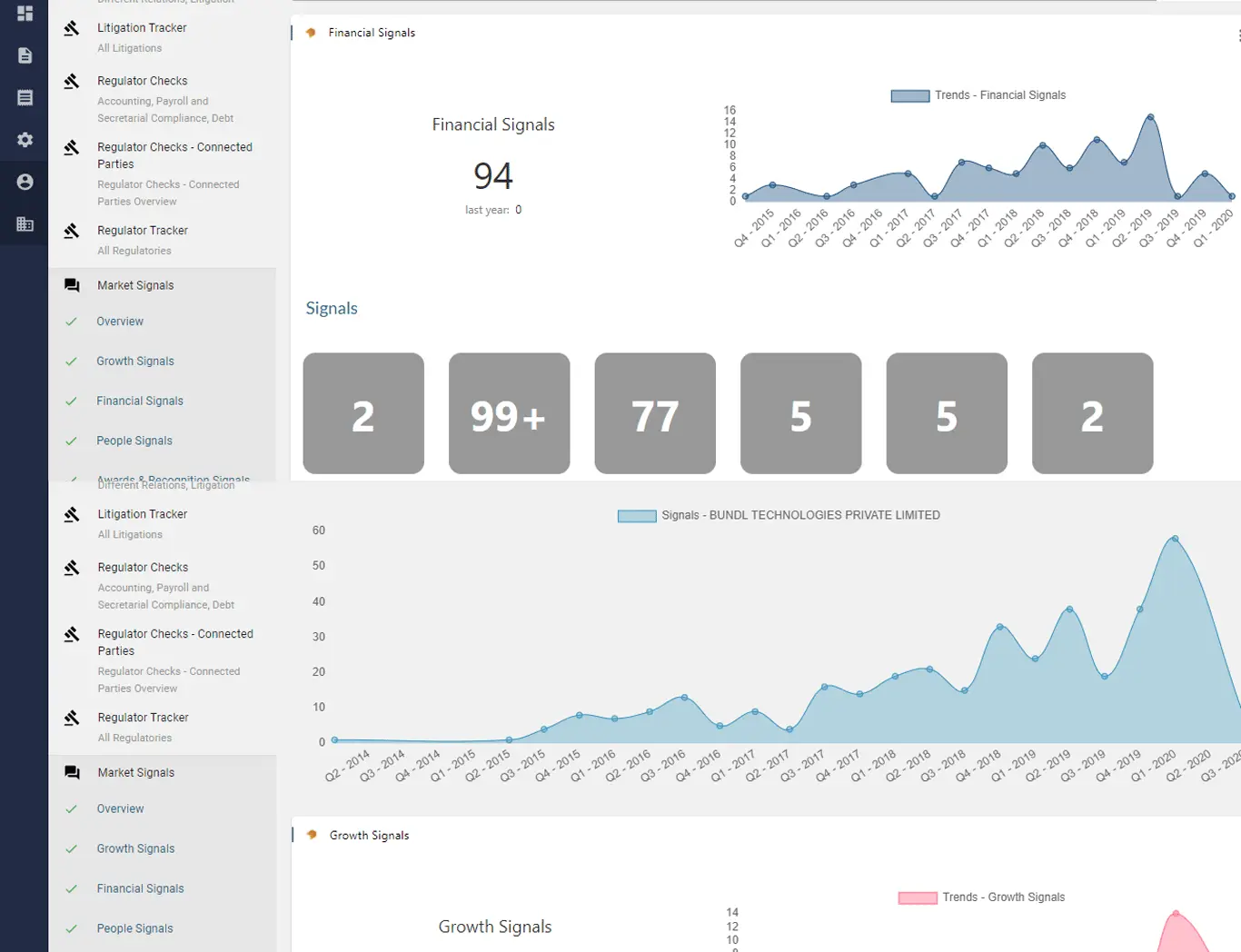This screenshot has height=952, width=1241.
Task: Click the 'Signals - BUNDL TECHNOLOGIES PRIVATE LIMITED' legend label
Action: tap(800, 515)
